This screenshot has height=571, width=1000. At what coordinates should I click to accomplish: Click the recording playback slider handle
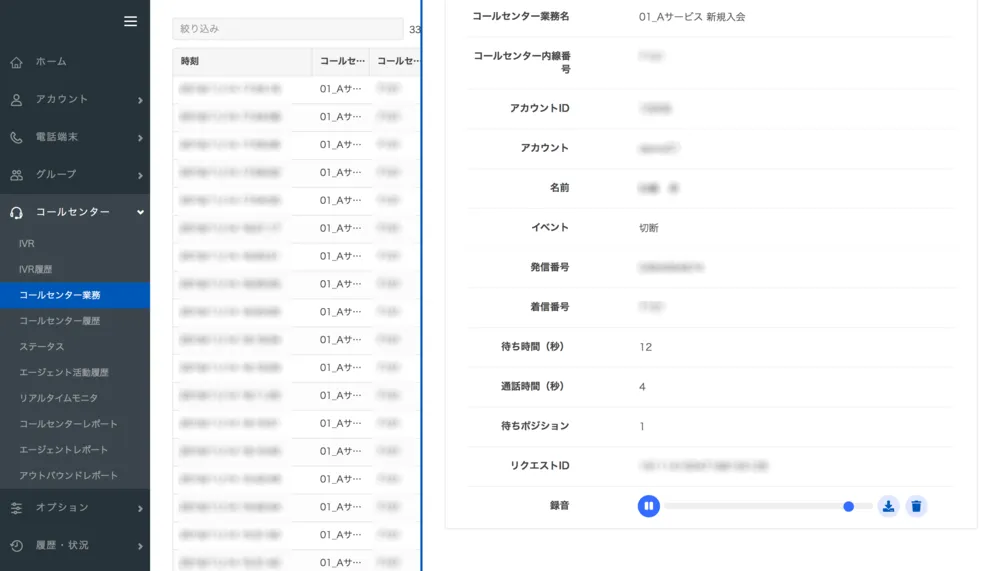848,507
